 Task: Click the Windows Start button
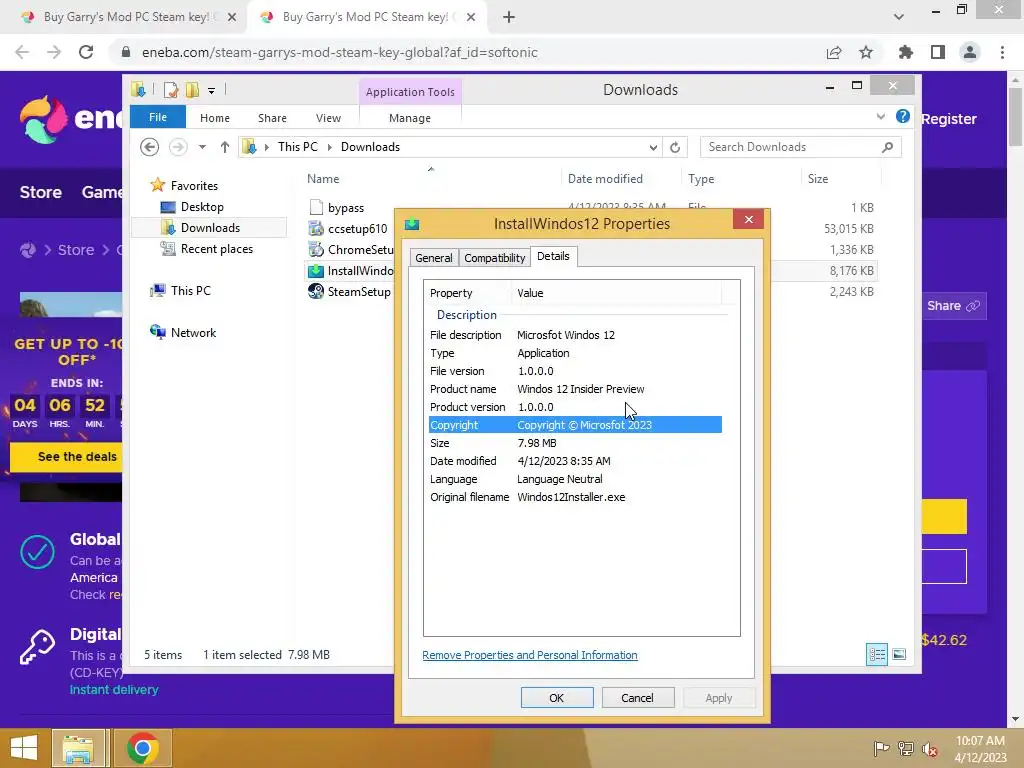coord(24,748)
